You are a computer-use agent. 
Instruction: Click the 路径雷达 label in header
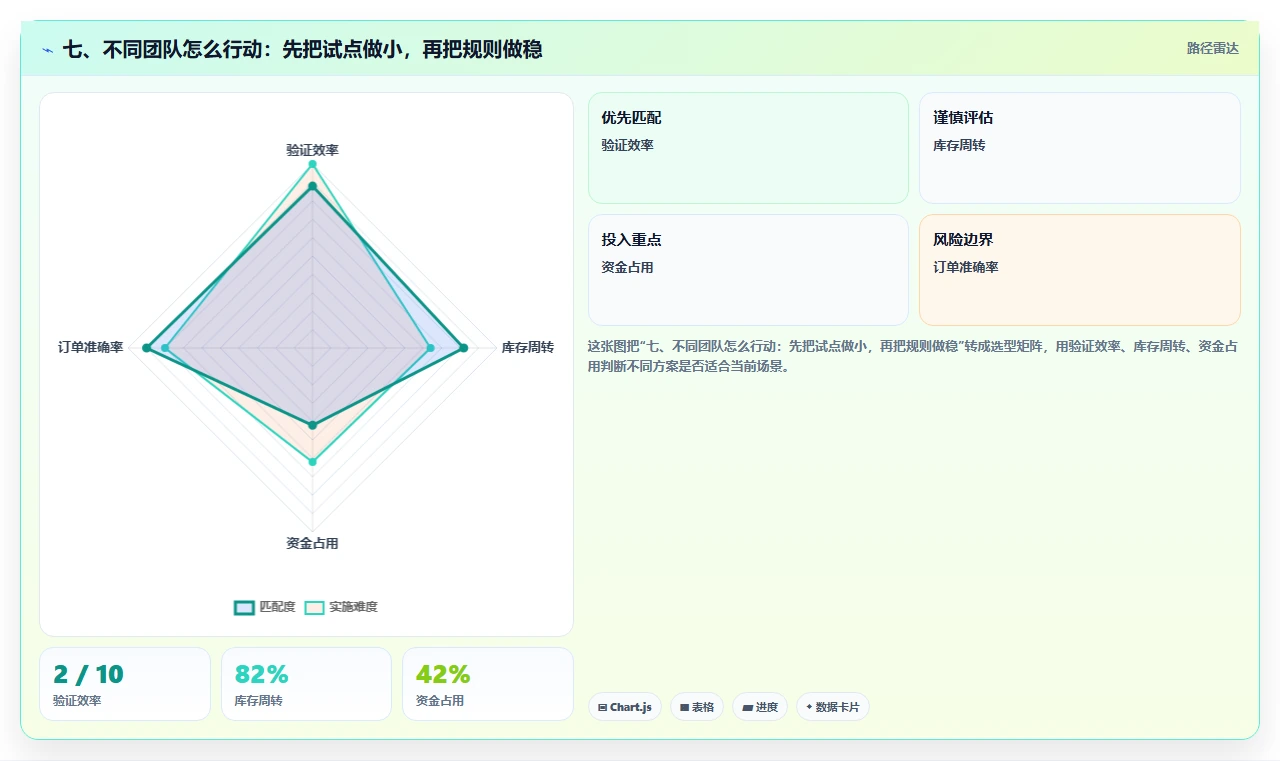pyautogui.click(x=1212, y=48)
